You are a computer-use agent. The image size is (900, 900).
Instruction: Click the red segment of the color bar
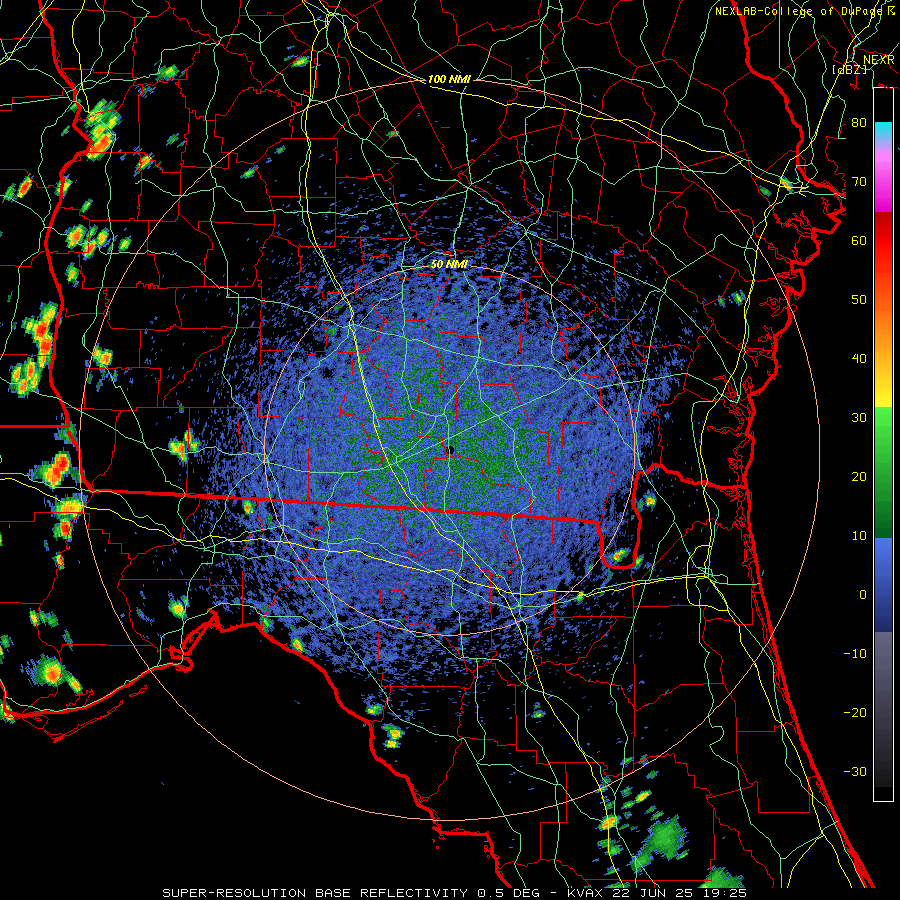click(883, 241)
